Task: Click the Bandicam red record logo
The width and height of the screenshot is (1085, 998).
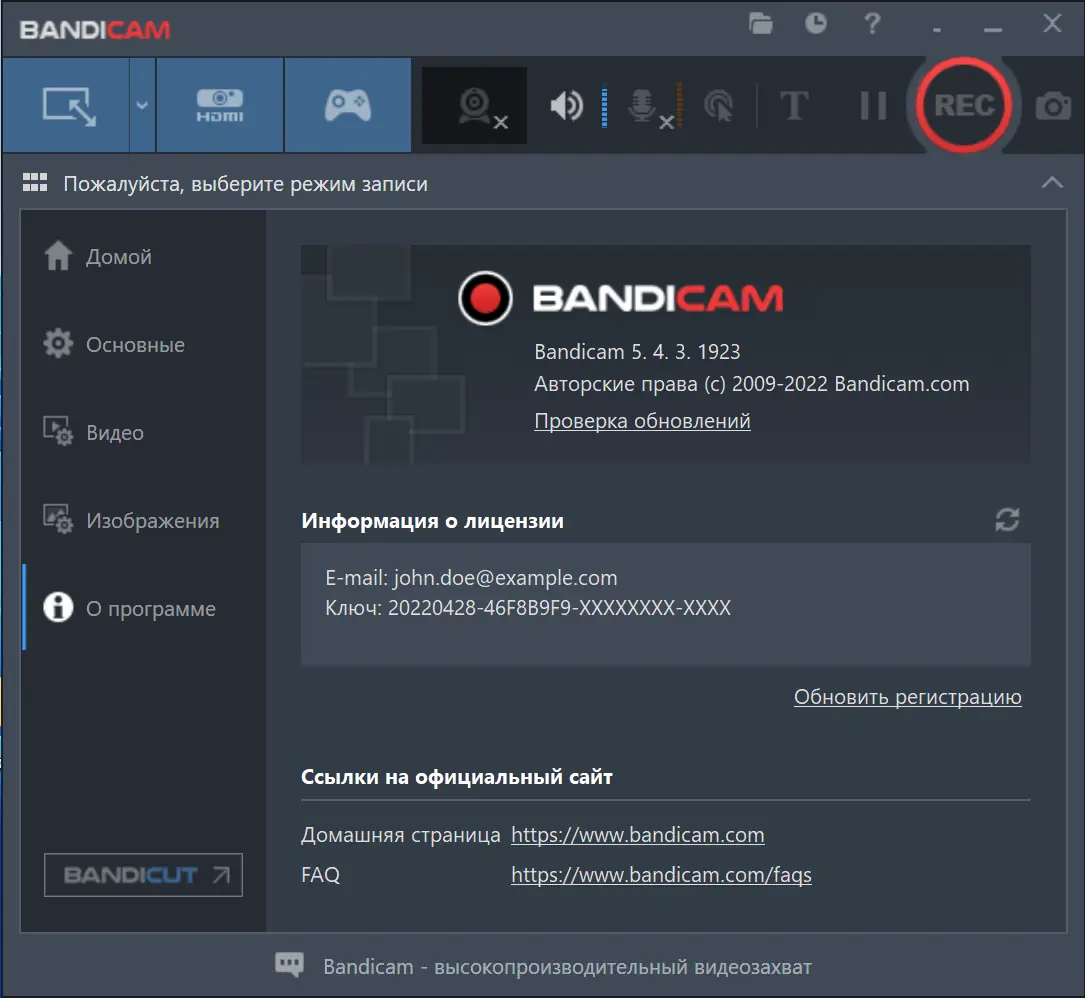Action: click(485, 298)
